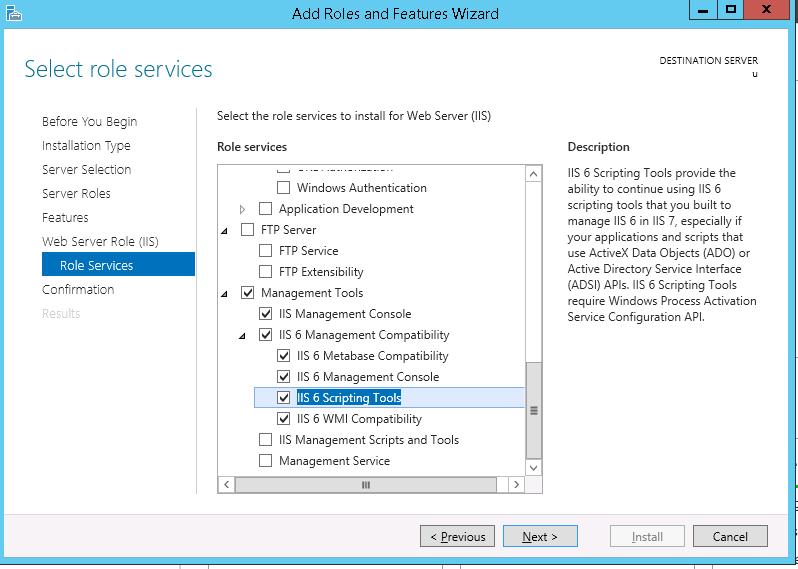Viewport: 798px width, 569px height.
Task: Check the Windows Authentication checkbox
Action: pyautogui.click(x=284, y=188)
